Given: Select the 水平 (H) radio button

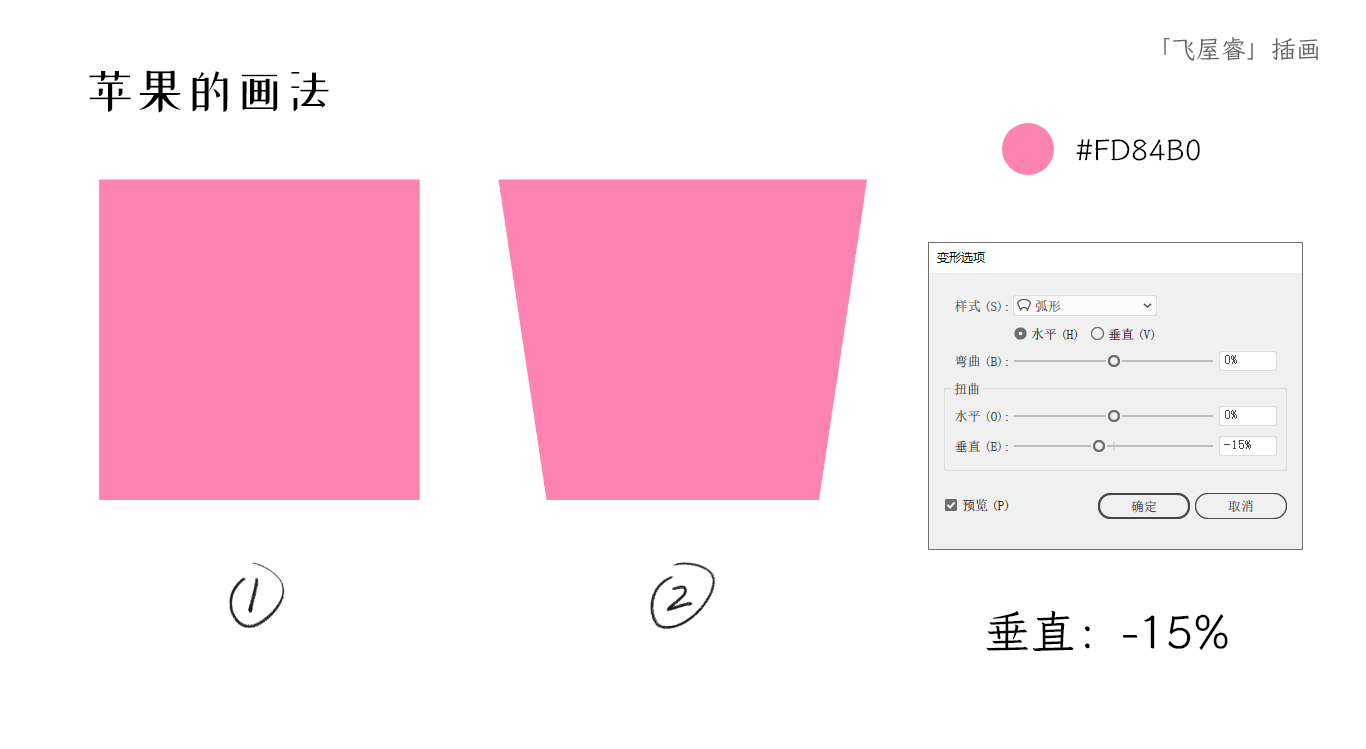Looking at the screenshot, I should (1020, 334).
